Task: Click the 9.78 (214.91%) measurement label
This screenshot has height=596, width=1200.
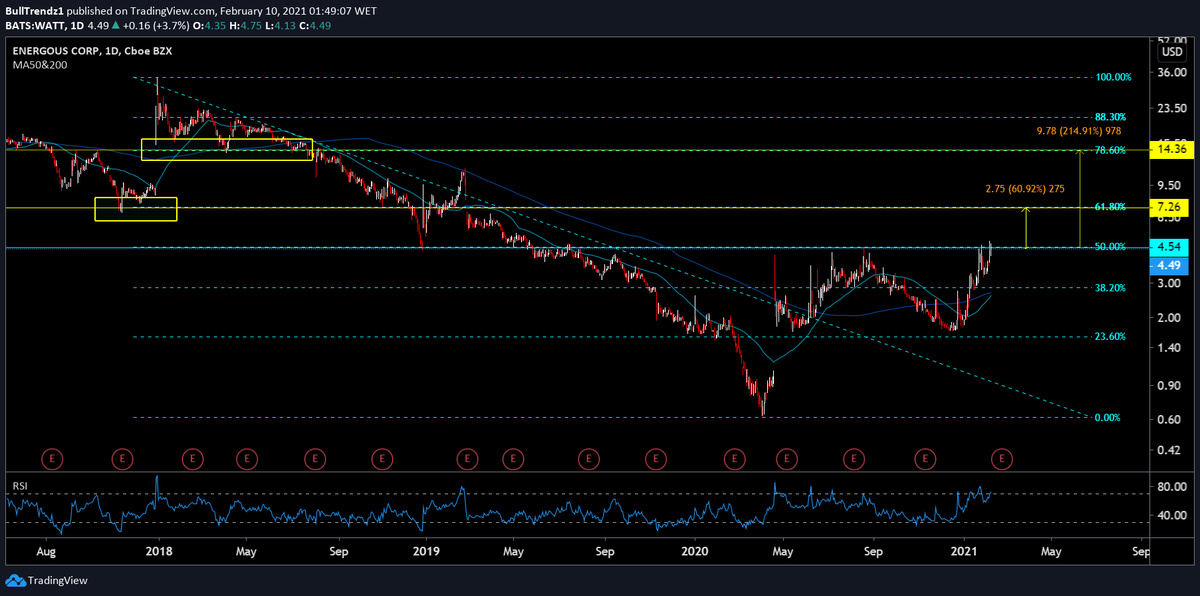Action: pyautogui.click(x=1080, y=130)
